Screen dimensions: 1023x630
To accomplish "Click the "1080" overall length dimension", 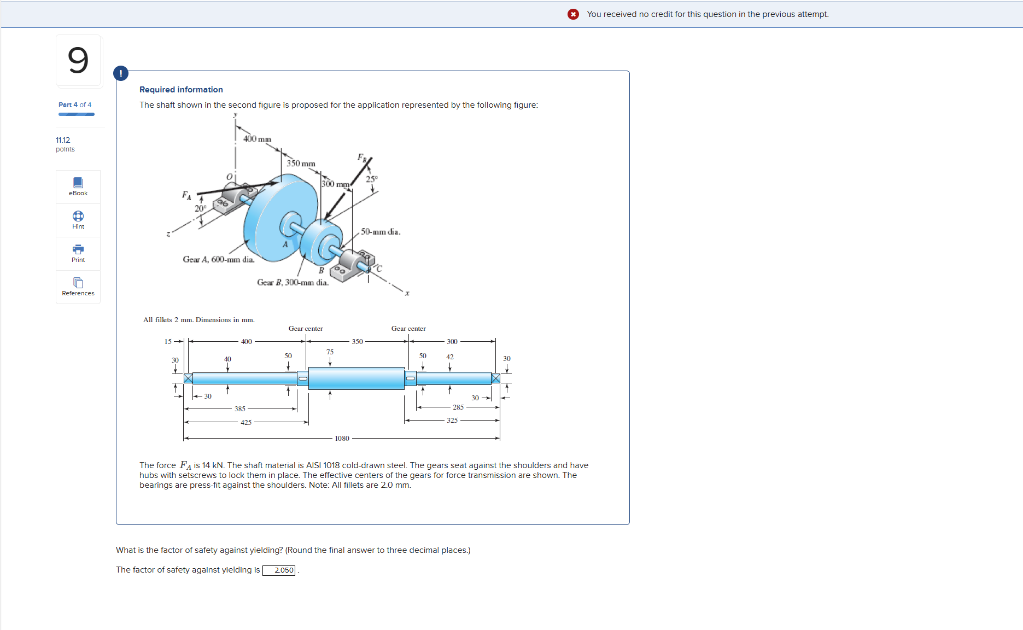I will click(x=342, y=438).
